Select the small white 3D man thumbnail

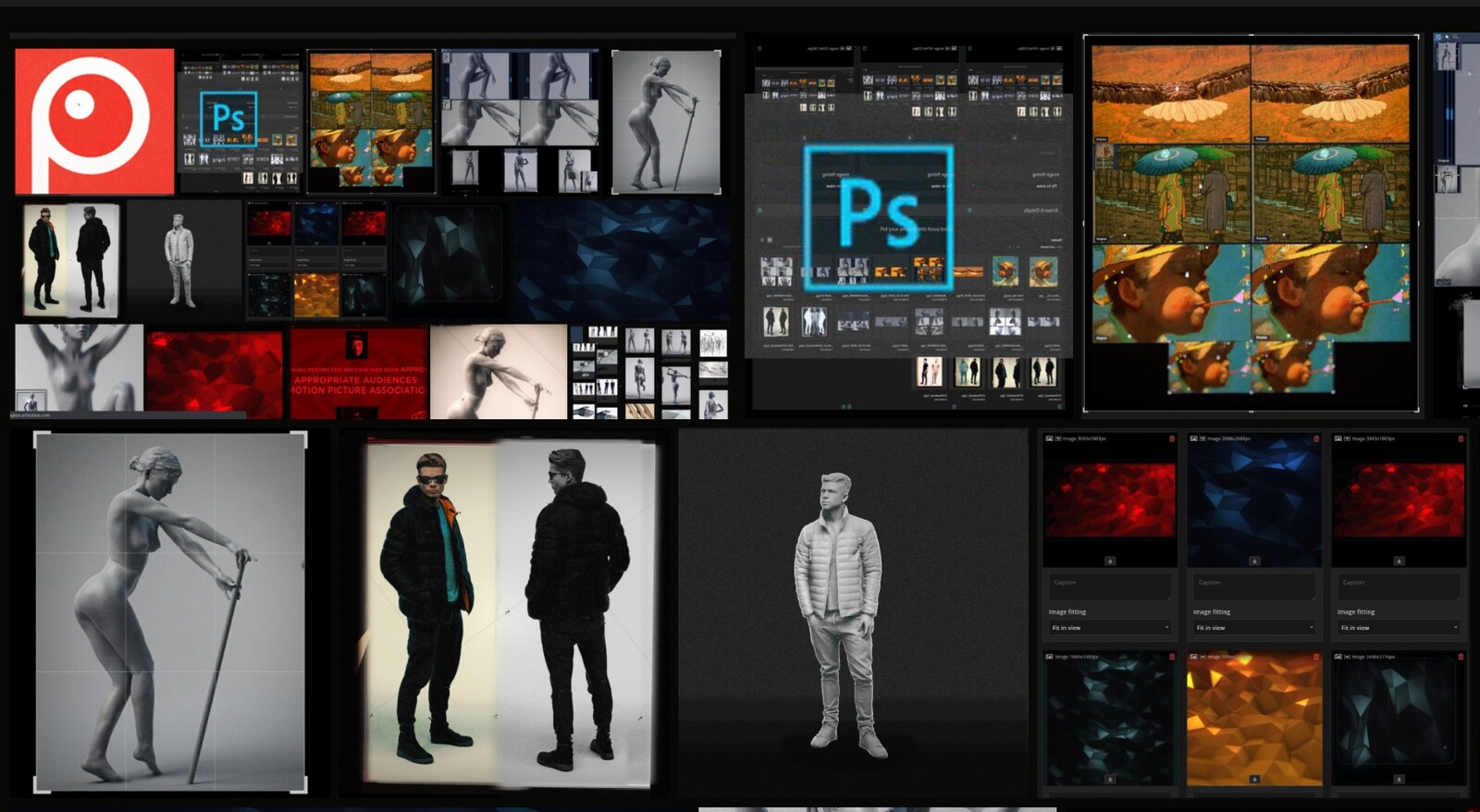click(x=183, y=260)
